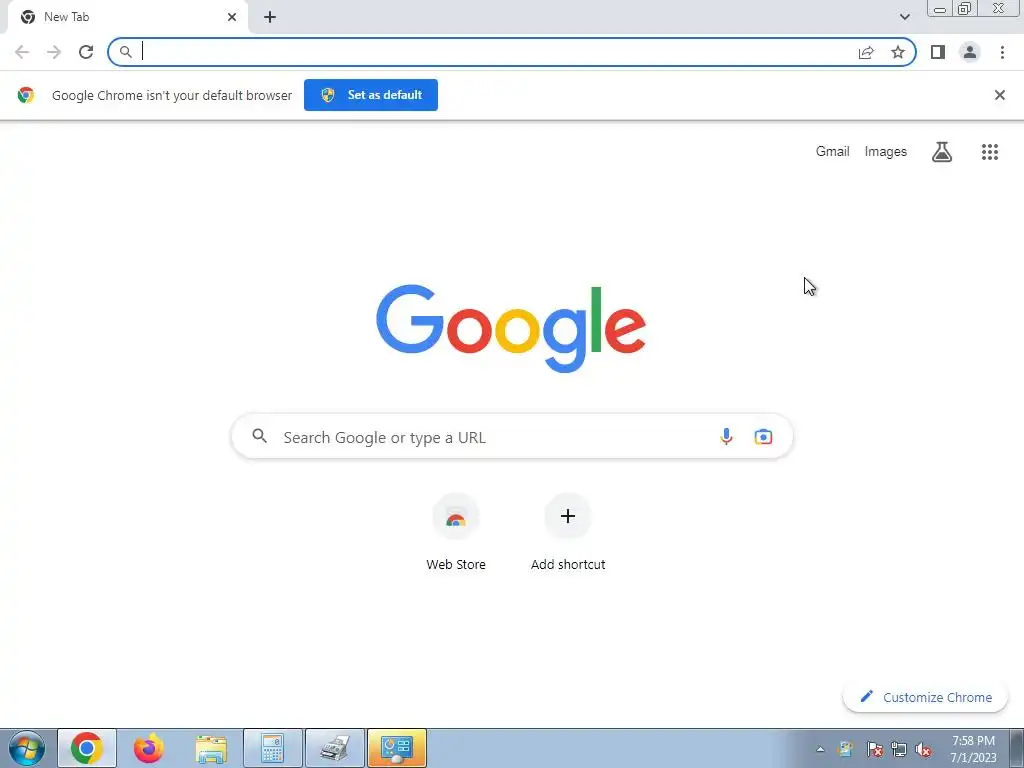Start voice search with microphone icon
Viewport: 1024px width, 768px height.
726,436
